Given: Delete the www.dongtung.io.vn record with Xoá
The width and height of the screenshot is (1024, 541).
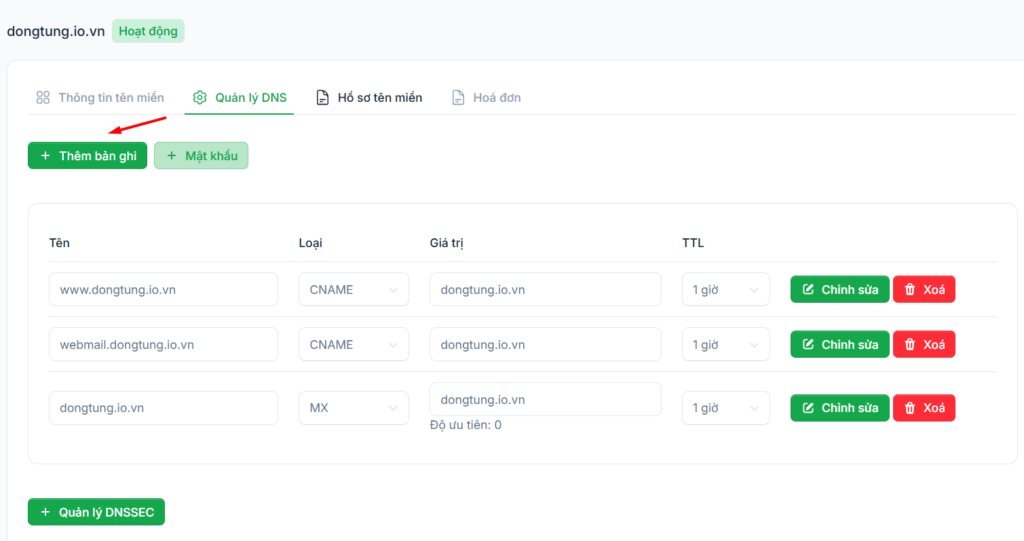Looking at the screenshot, I should (924, 289).
